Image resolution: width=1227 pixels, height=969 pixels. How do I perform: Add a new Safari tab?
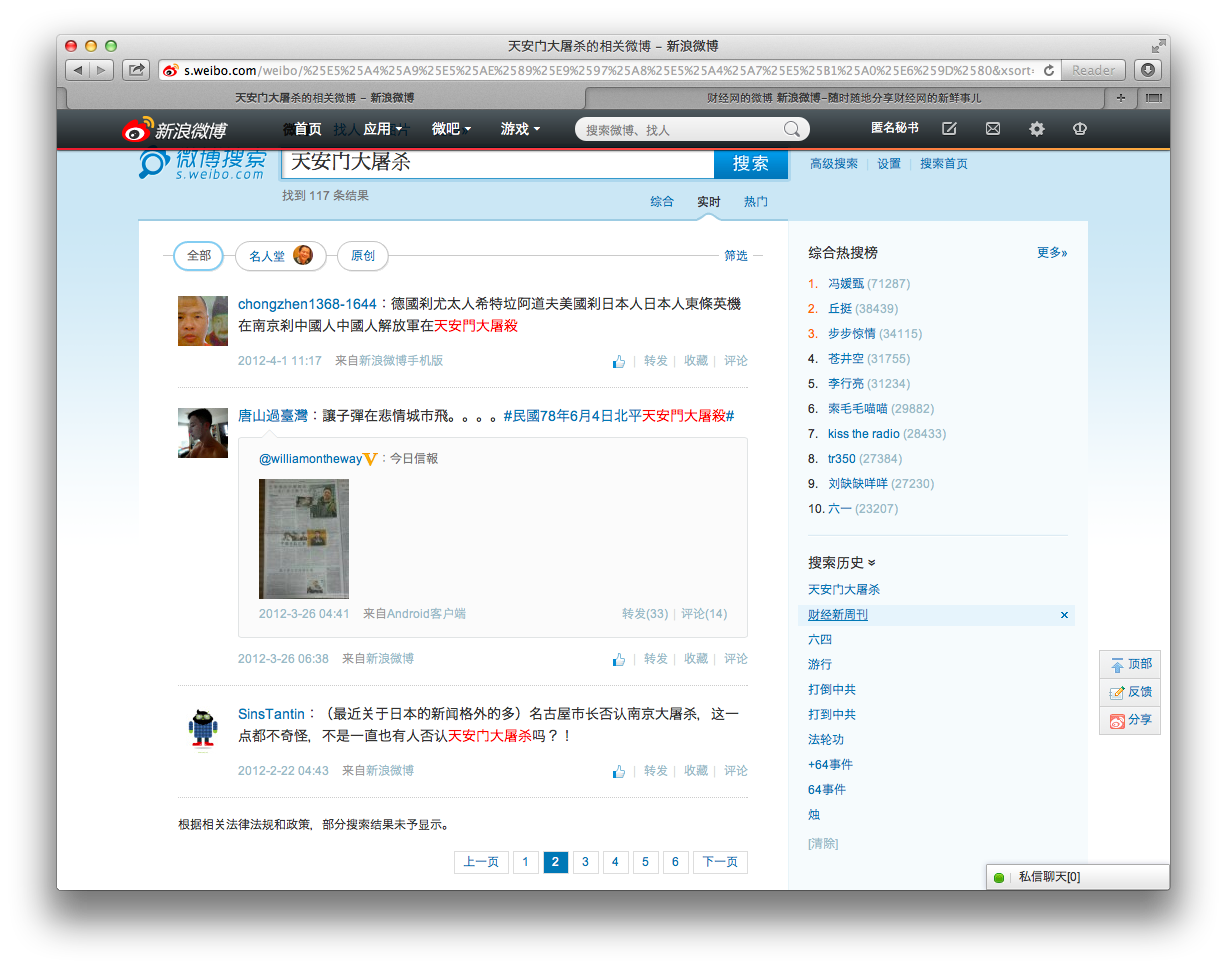click(x=1120, y=98)
